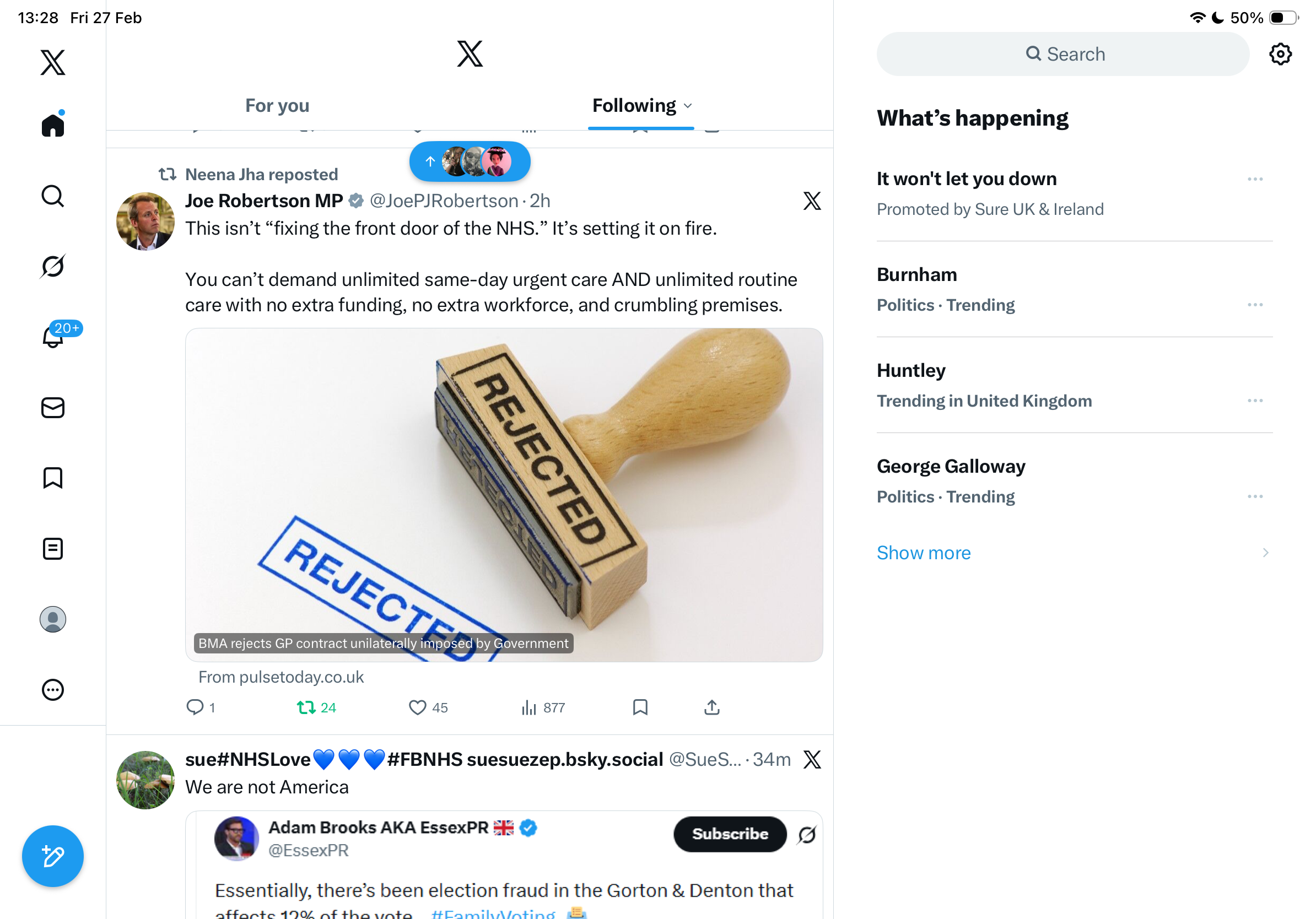Viewport: 1316px width, 919px height.
Task: Open more options for Burnham trend
Action: coord(1255,305)
